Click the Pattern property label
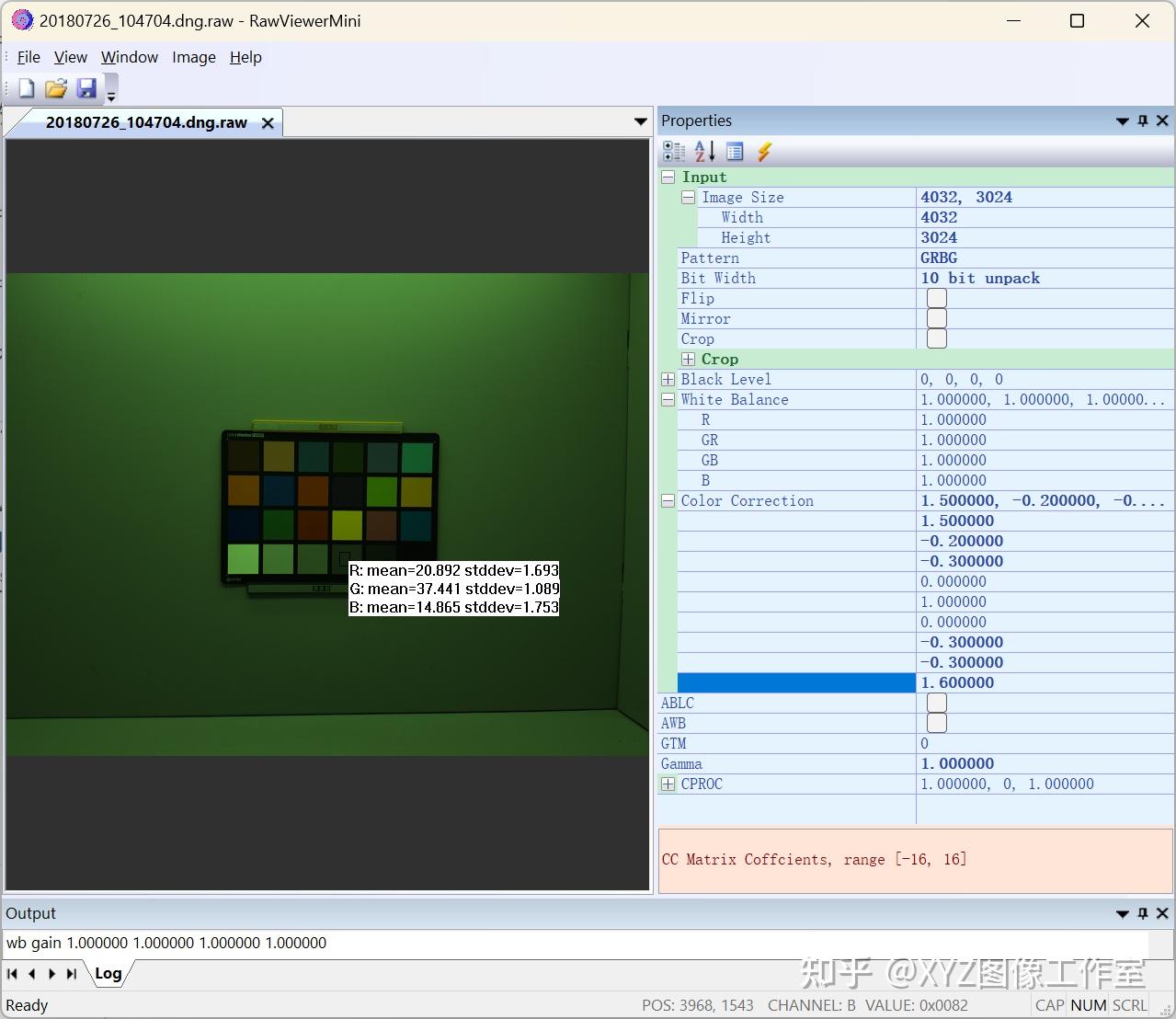Image resolution: width=1176 pixels, height=1019 pixels. click(710, 258)
